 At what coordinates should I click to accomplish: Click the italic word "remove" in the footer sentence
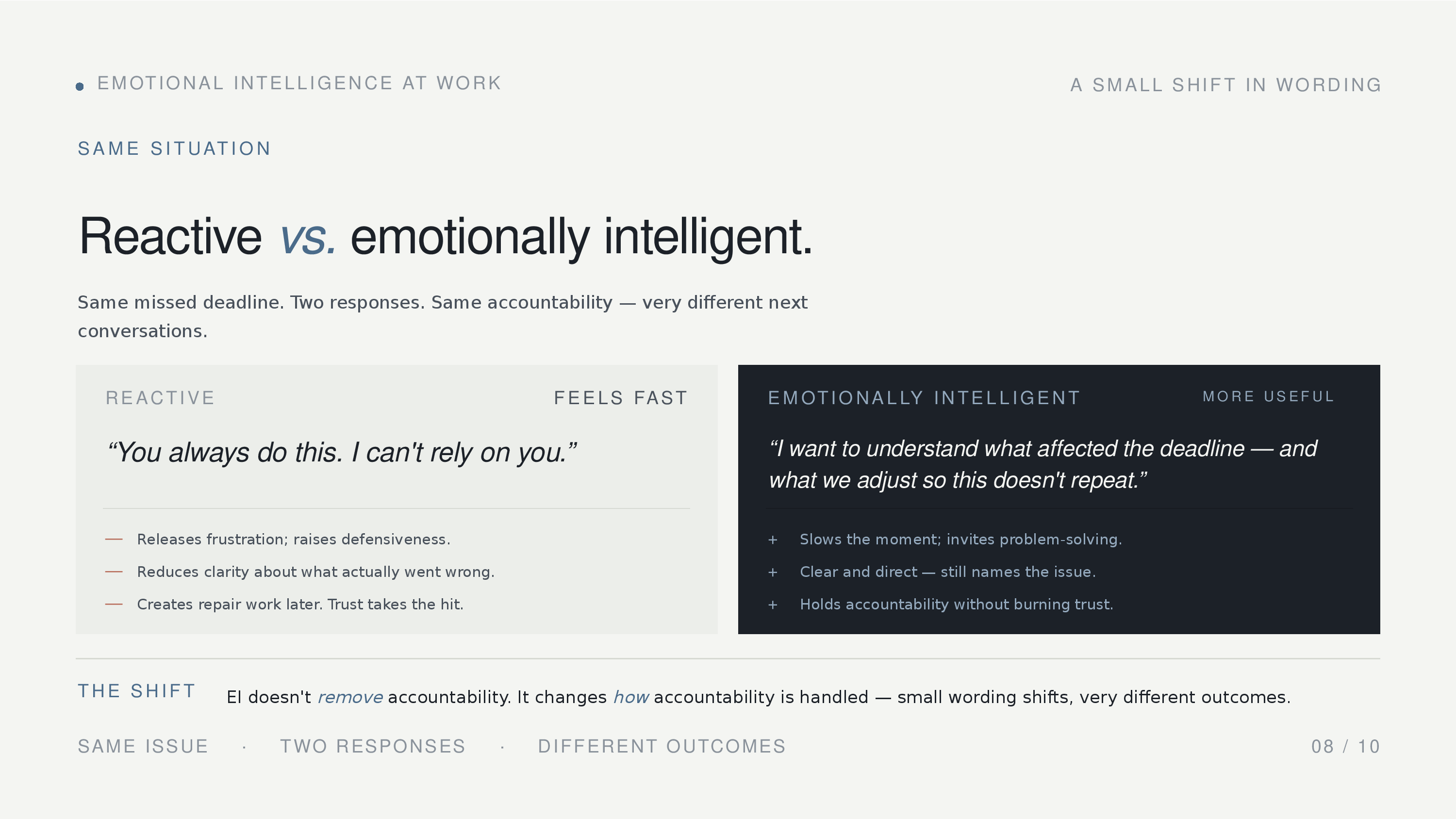pyautogui.click(x=350, y=698)
